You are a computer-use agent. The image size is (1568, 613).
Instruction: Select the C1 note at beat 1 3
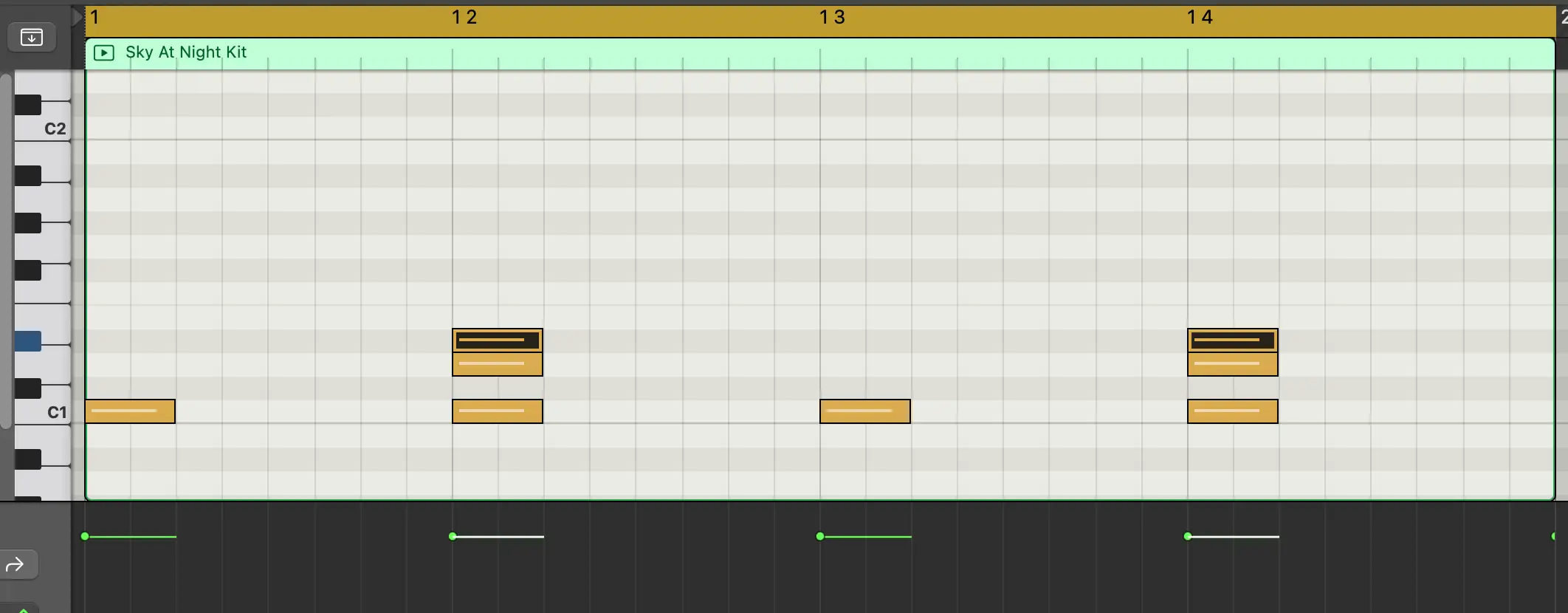click(864, 411)
